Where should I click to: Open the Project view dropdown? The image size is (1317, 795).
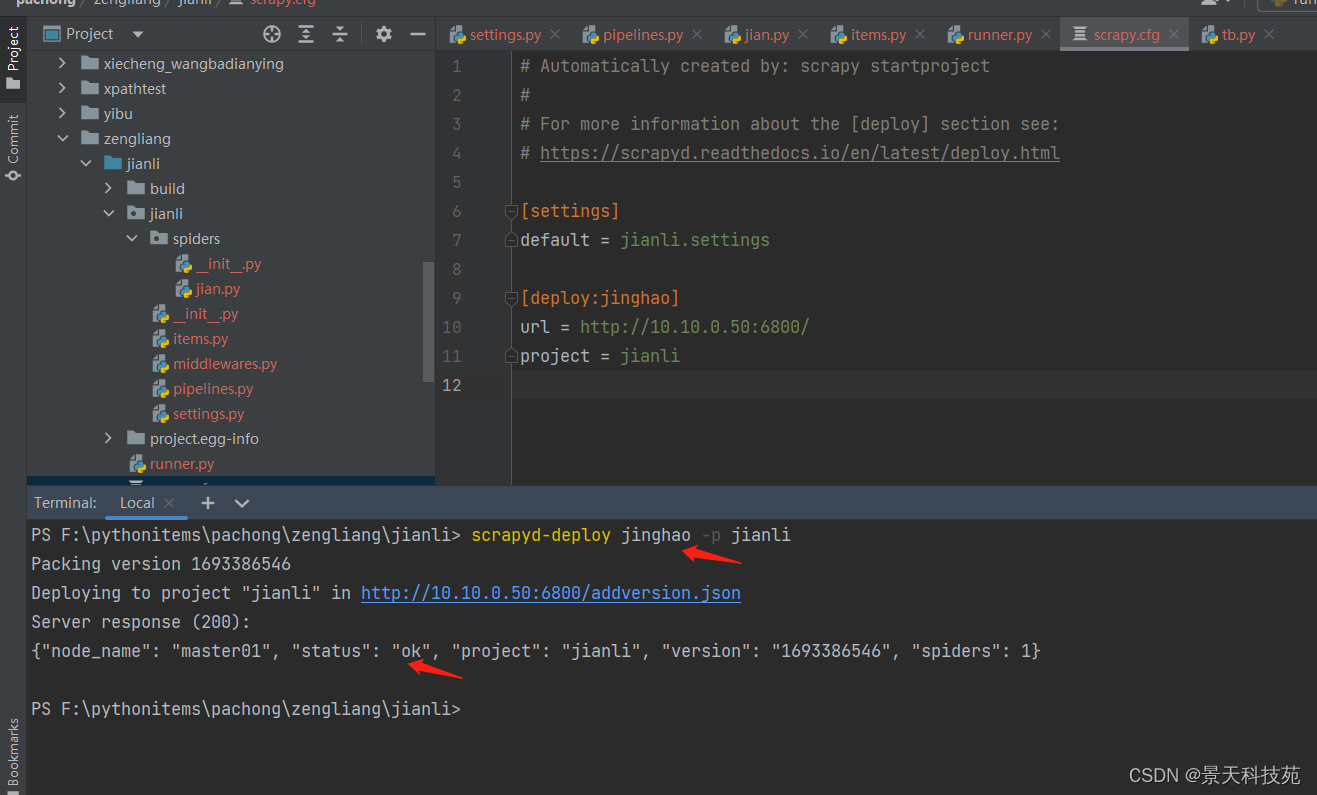click(138, 34)
